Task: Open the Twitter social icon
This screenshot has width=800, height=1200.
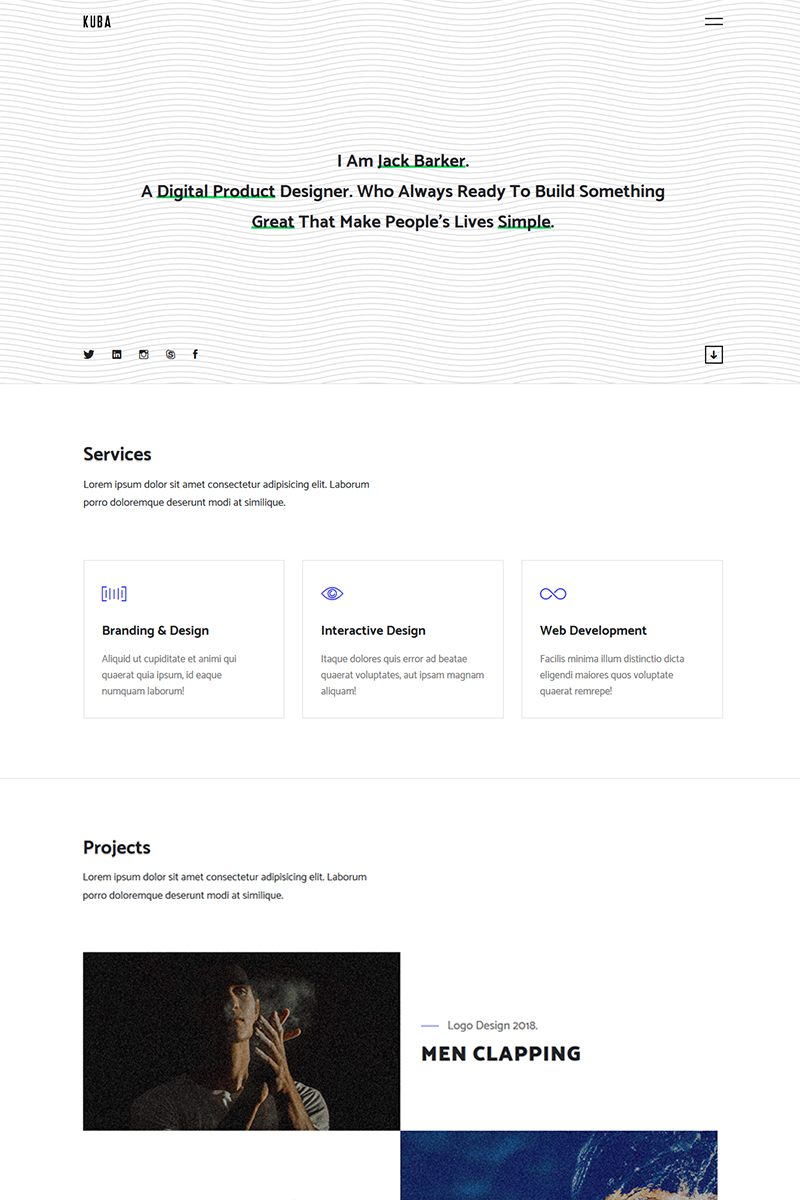Action: [x=88, y=354]
